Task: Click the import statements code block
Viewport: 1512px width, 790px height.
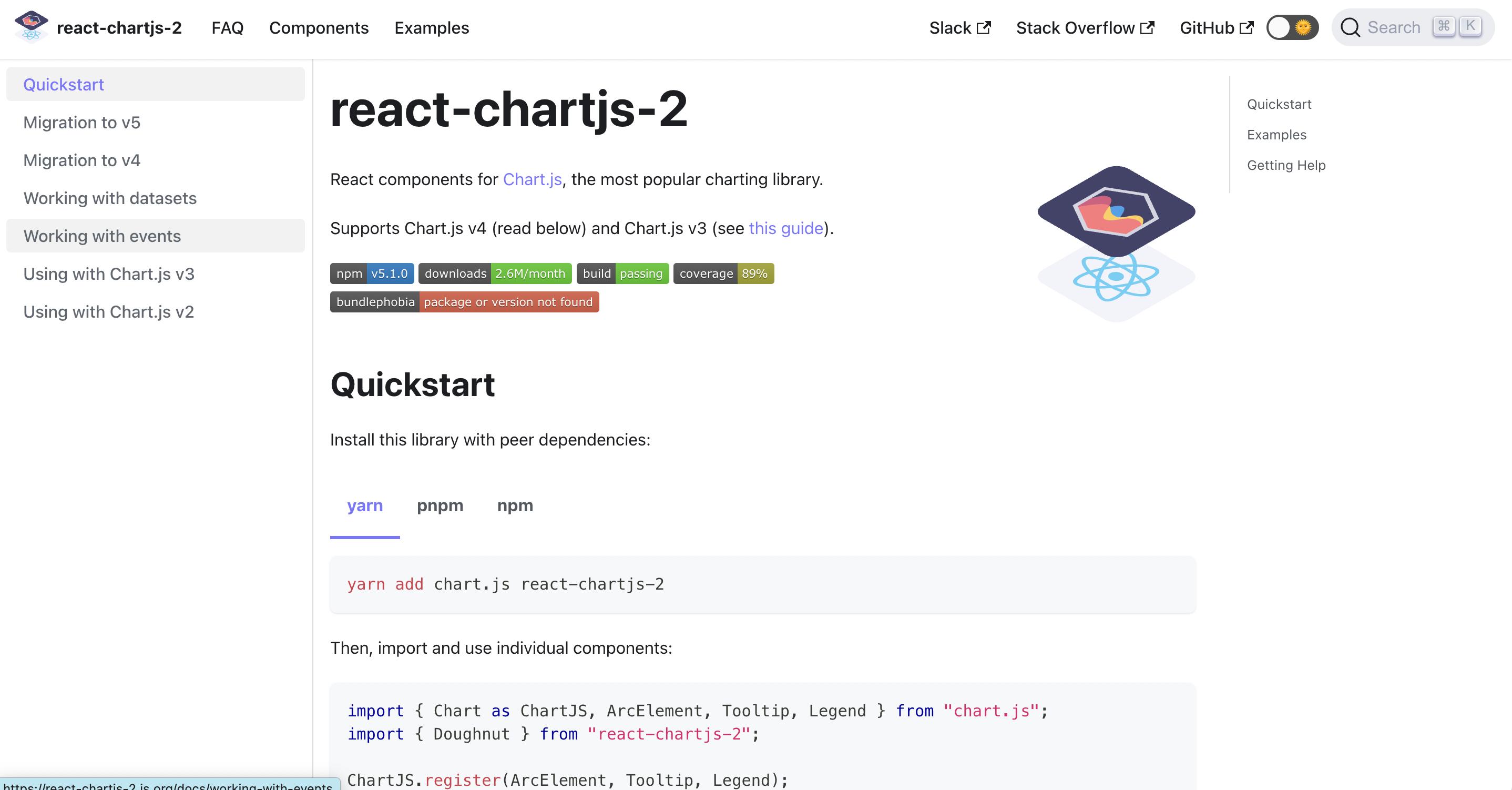Action: [x=762, y=736]
